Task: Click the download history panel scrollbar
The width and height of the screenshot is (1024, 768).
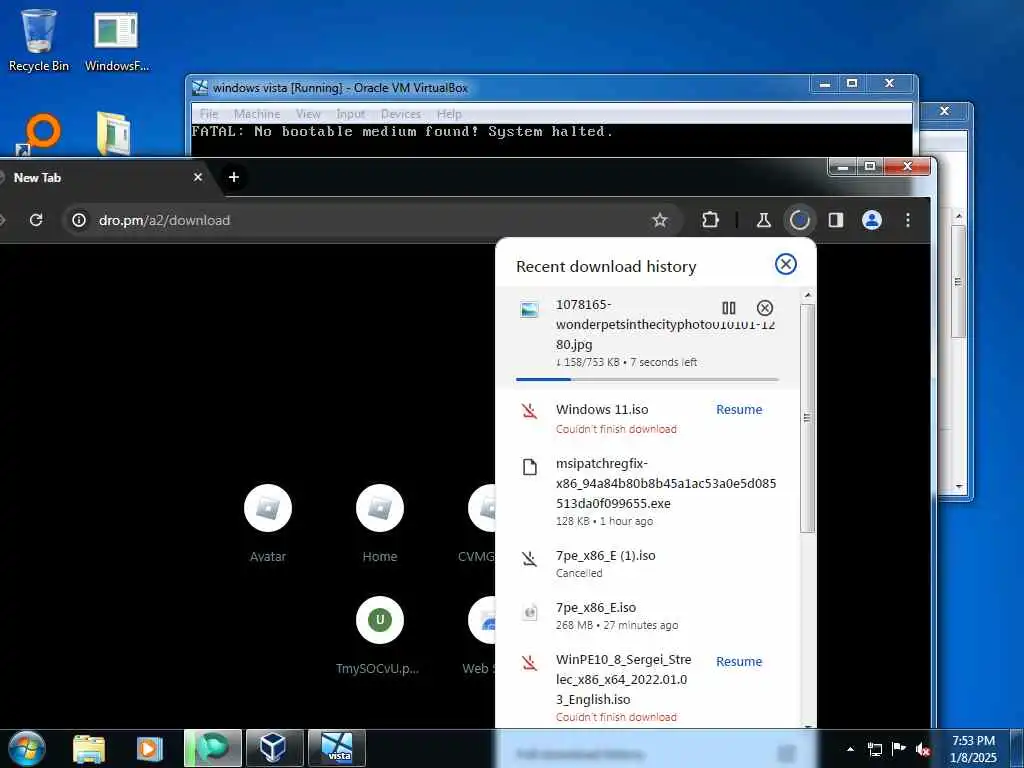Action: tap(808, 418)
